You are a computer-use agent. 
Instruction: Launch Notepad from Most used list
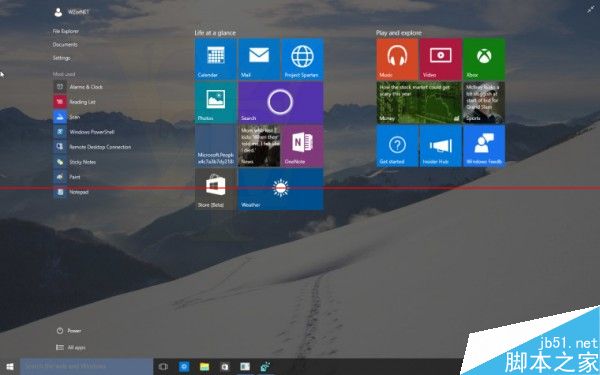tap(71, 192)
